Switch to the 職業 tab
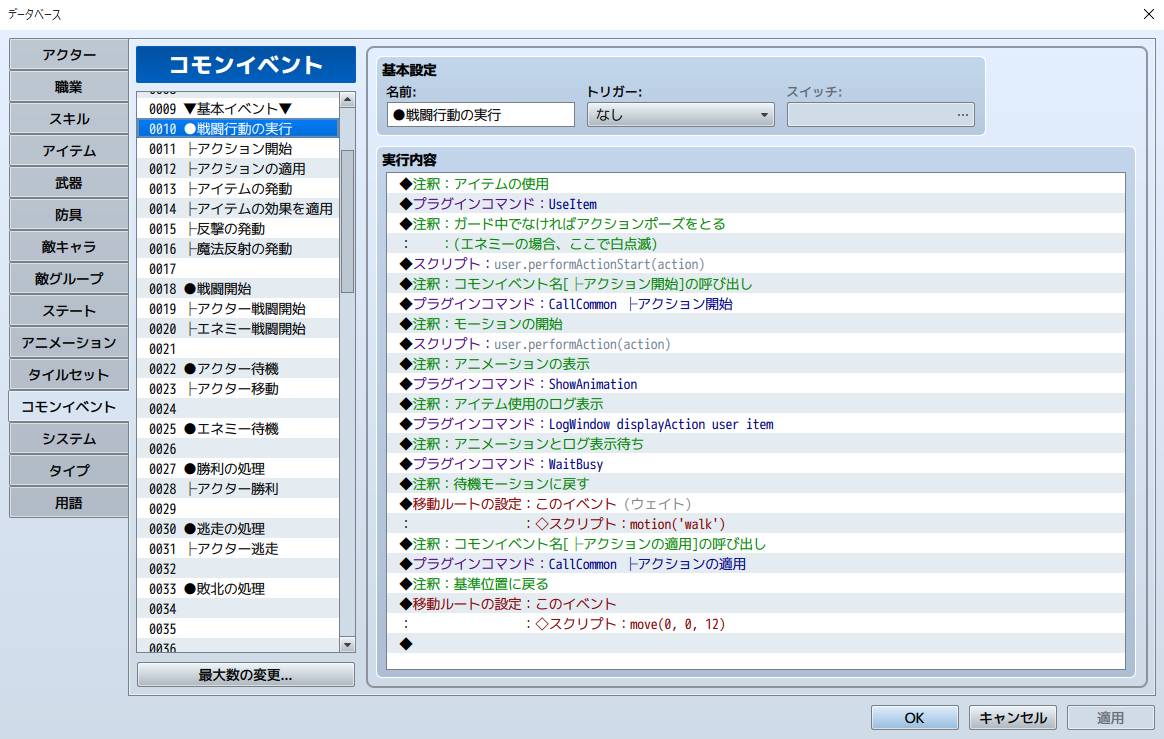This screenshot has height=739, width=1164. point(69,87)
